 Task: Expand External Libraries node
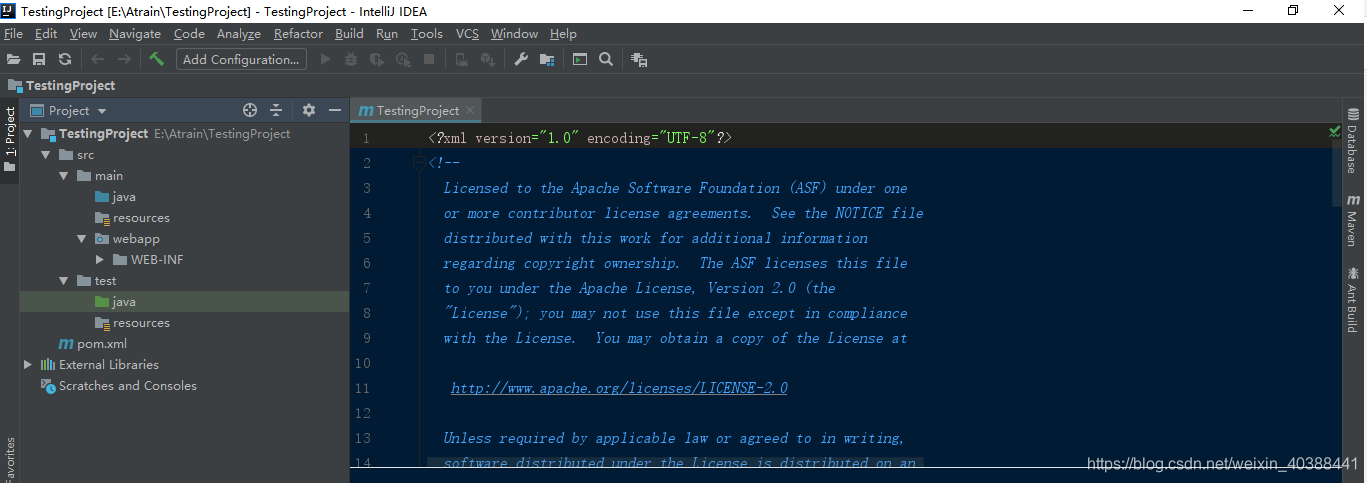click(x=27, y=365)
